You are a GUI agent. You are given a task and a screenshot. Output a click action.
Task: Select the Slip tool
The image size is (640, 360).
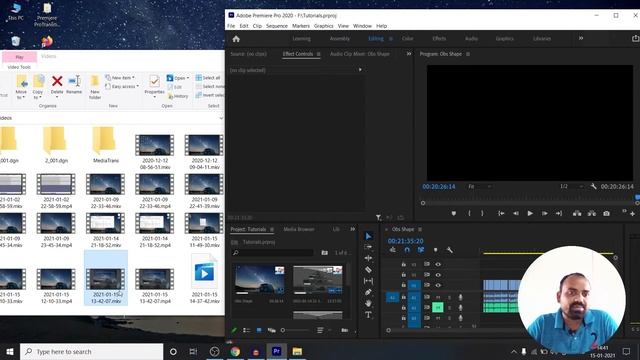pos(368,281)
